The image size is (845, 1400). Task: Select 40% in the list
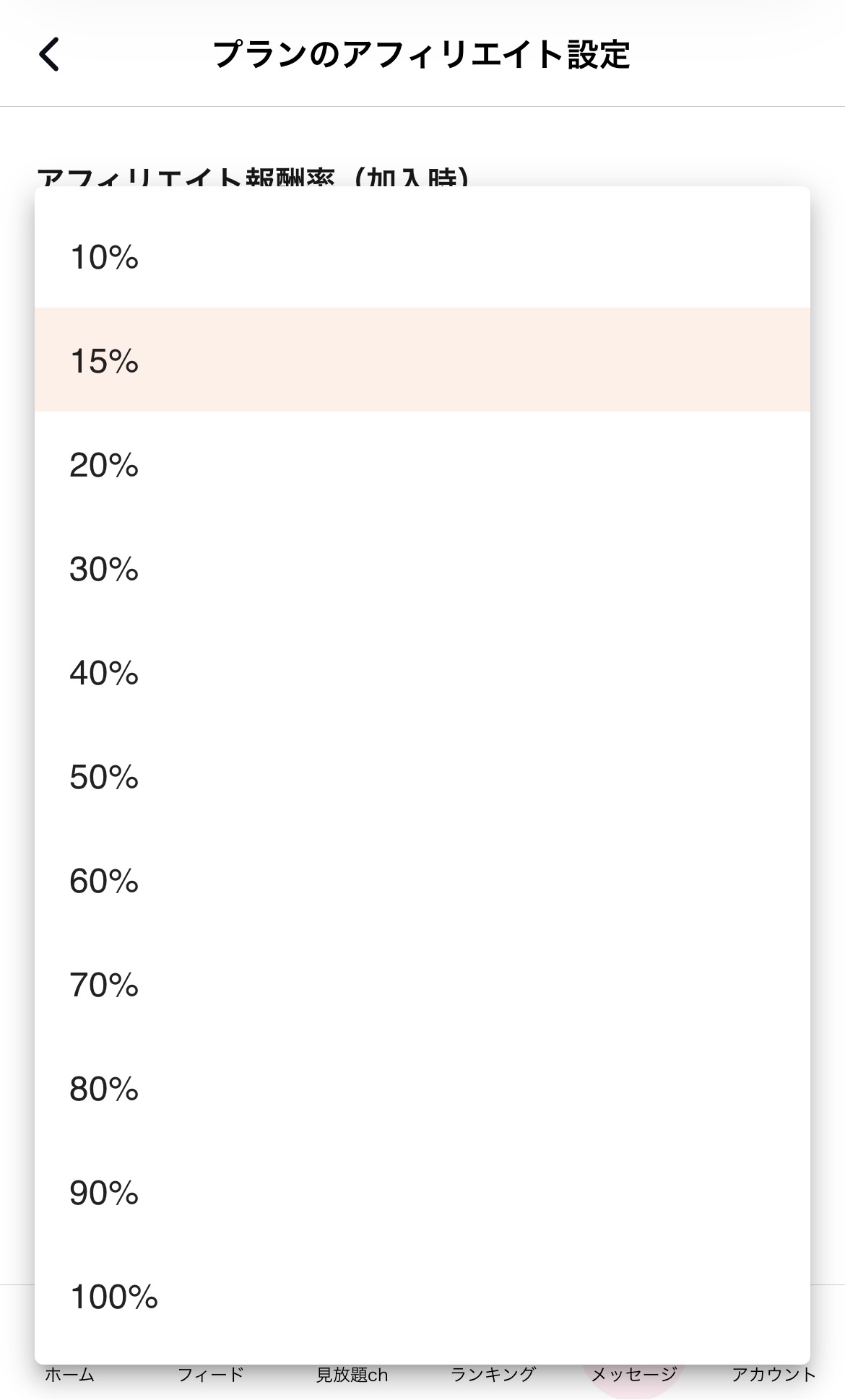click(x=422, y=672)
